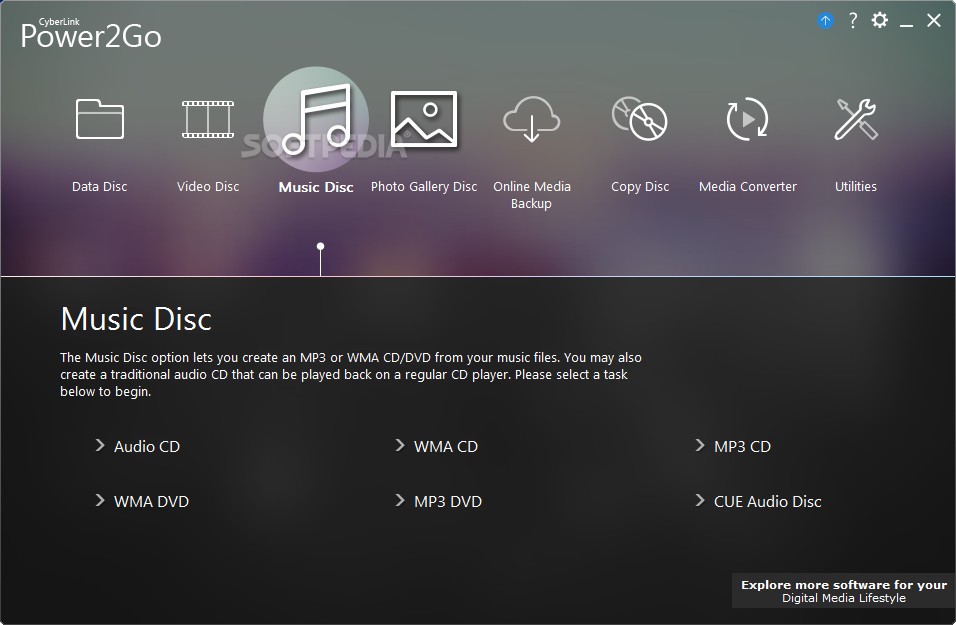Start the Audio CD task

146,446
